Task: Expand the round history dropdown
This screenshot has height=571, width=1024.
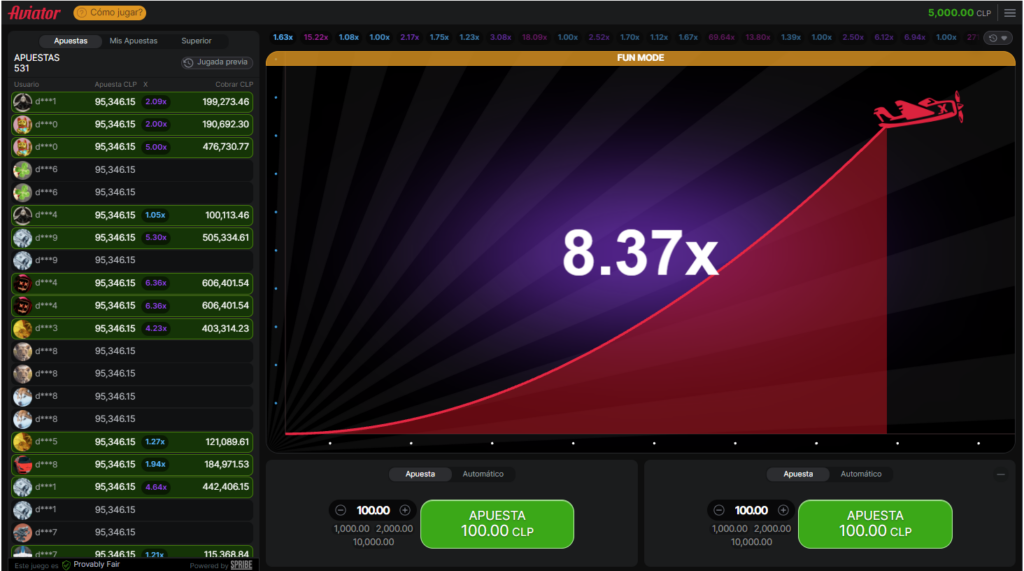Action: tap(997, 38)
